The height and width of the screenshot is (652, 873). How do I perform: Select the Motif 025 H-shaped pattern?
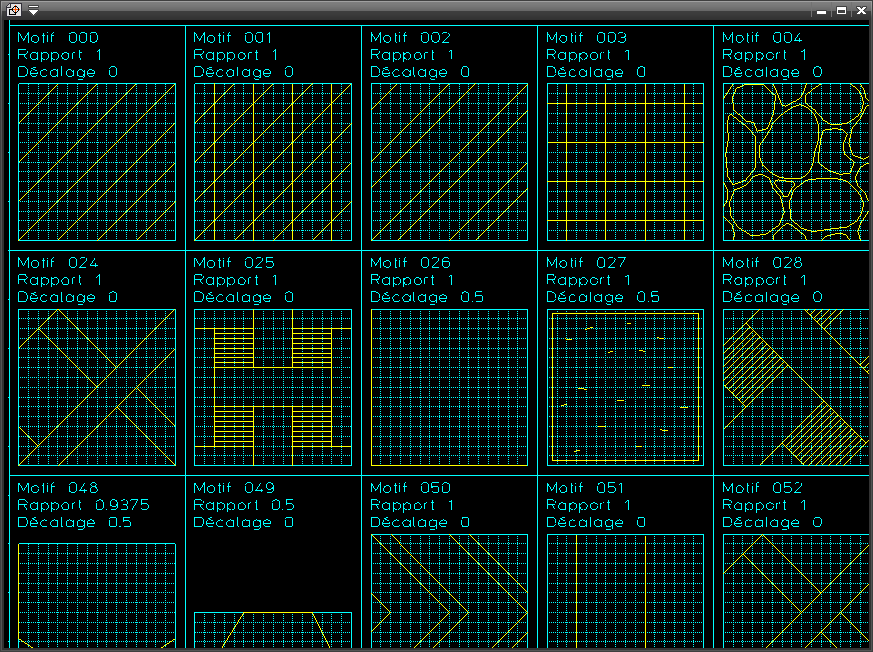273,388
